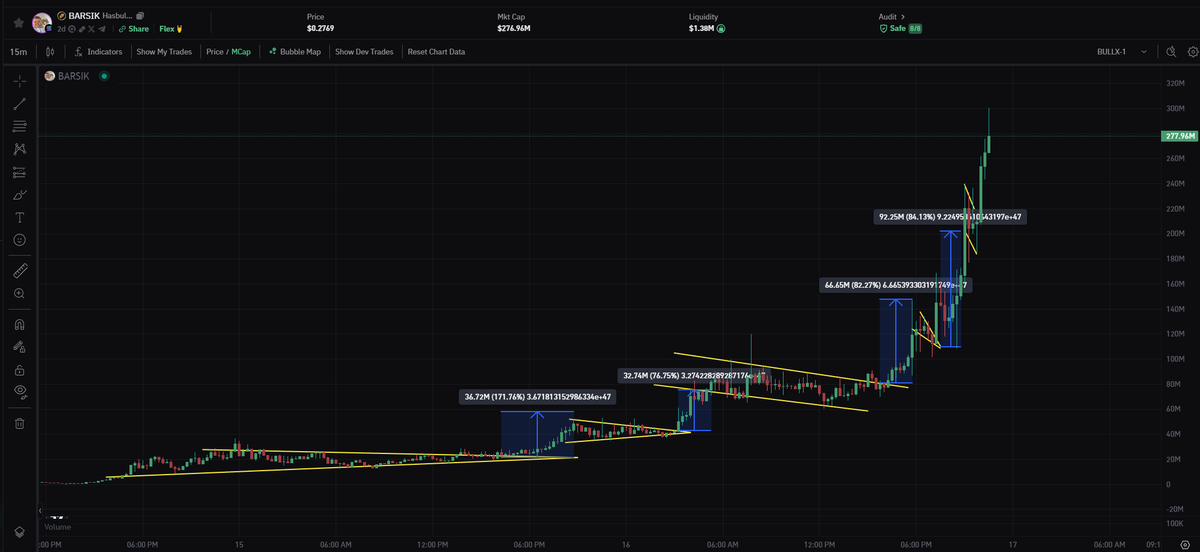Click Reset Chart Data
This screenshot has height=552, width=1200.
click(436, 51)
